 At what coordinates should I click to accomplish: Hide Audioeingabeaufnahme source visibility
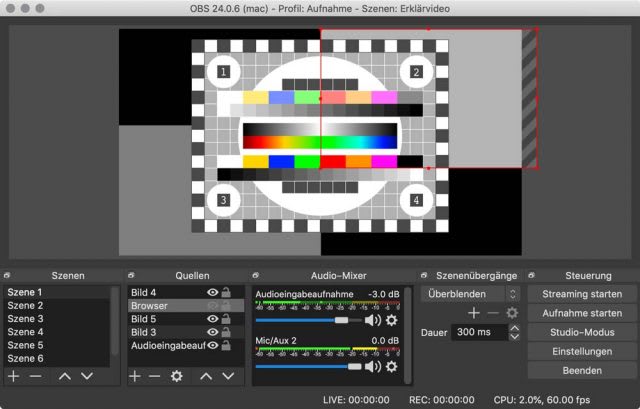pos(213,345)
